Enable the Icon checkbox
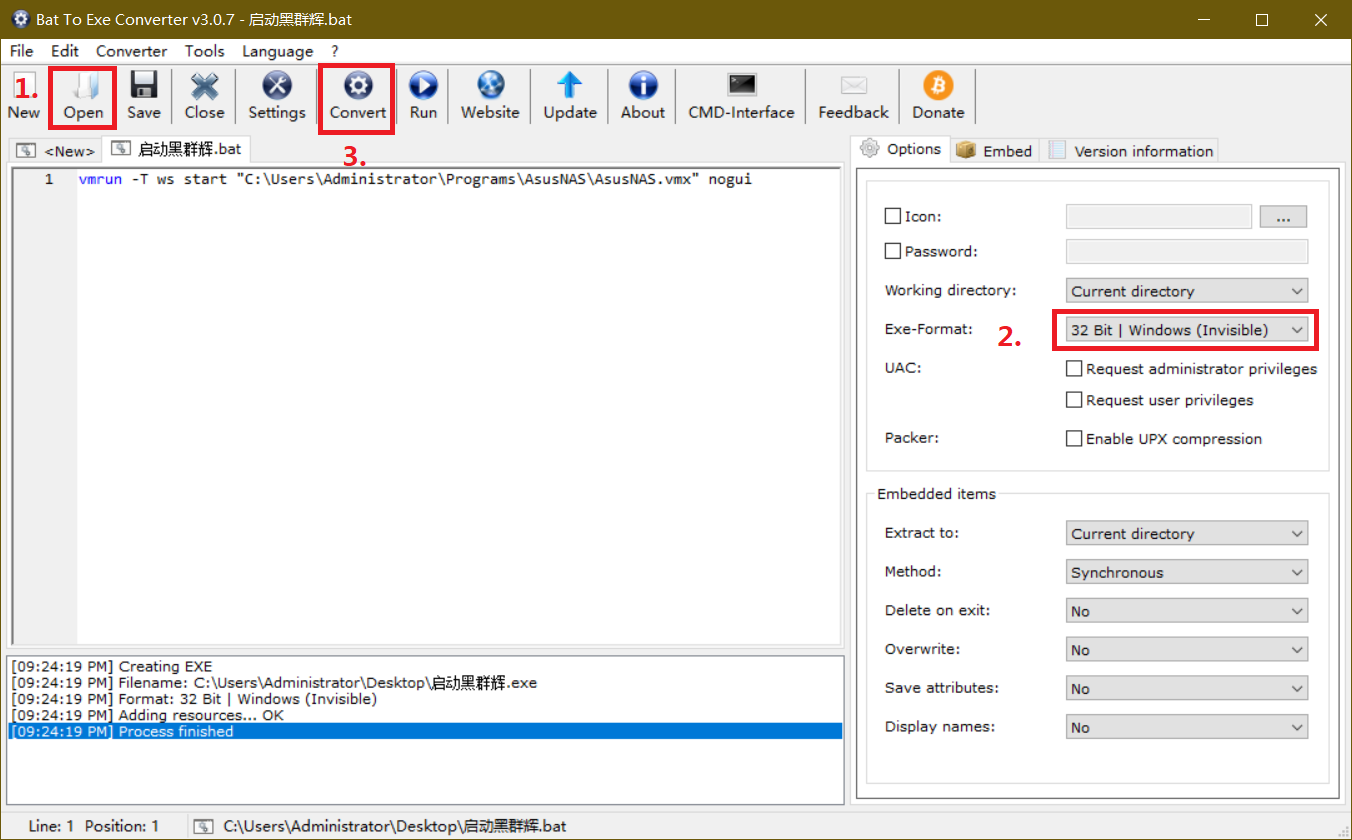 893,216
